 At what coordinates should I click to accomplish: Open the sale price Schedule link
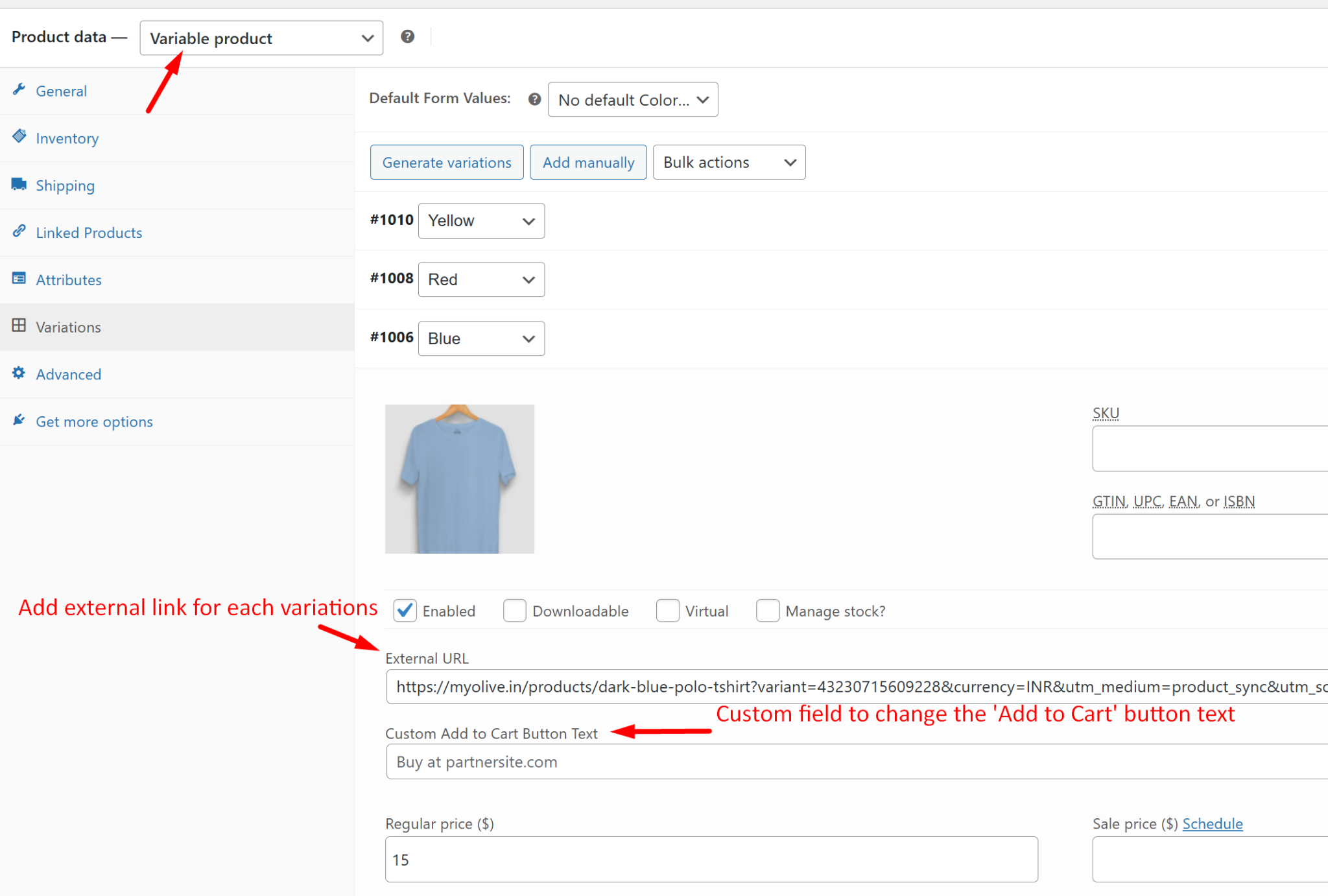coord(1213,823)
